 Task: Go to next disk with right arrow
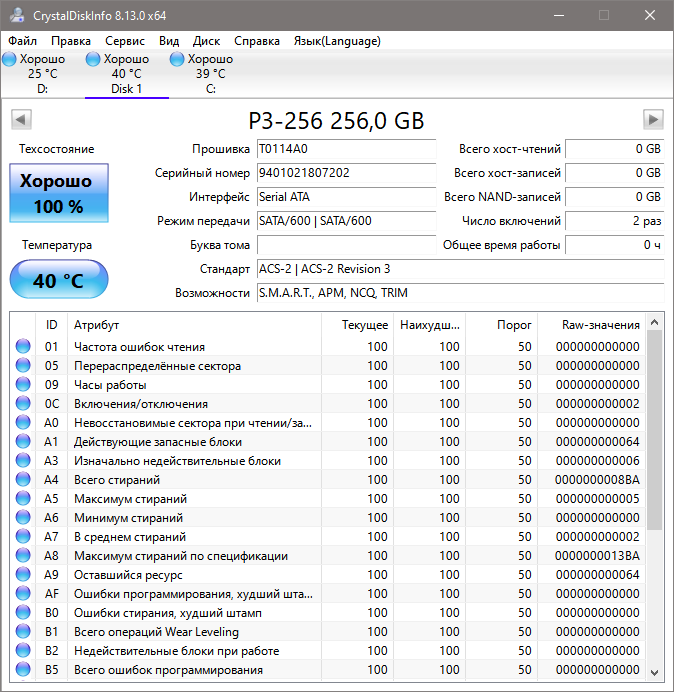653,120
